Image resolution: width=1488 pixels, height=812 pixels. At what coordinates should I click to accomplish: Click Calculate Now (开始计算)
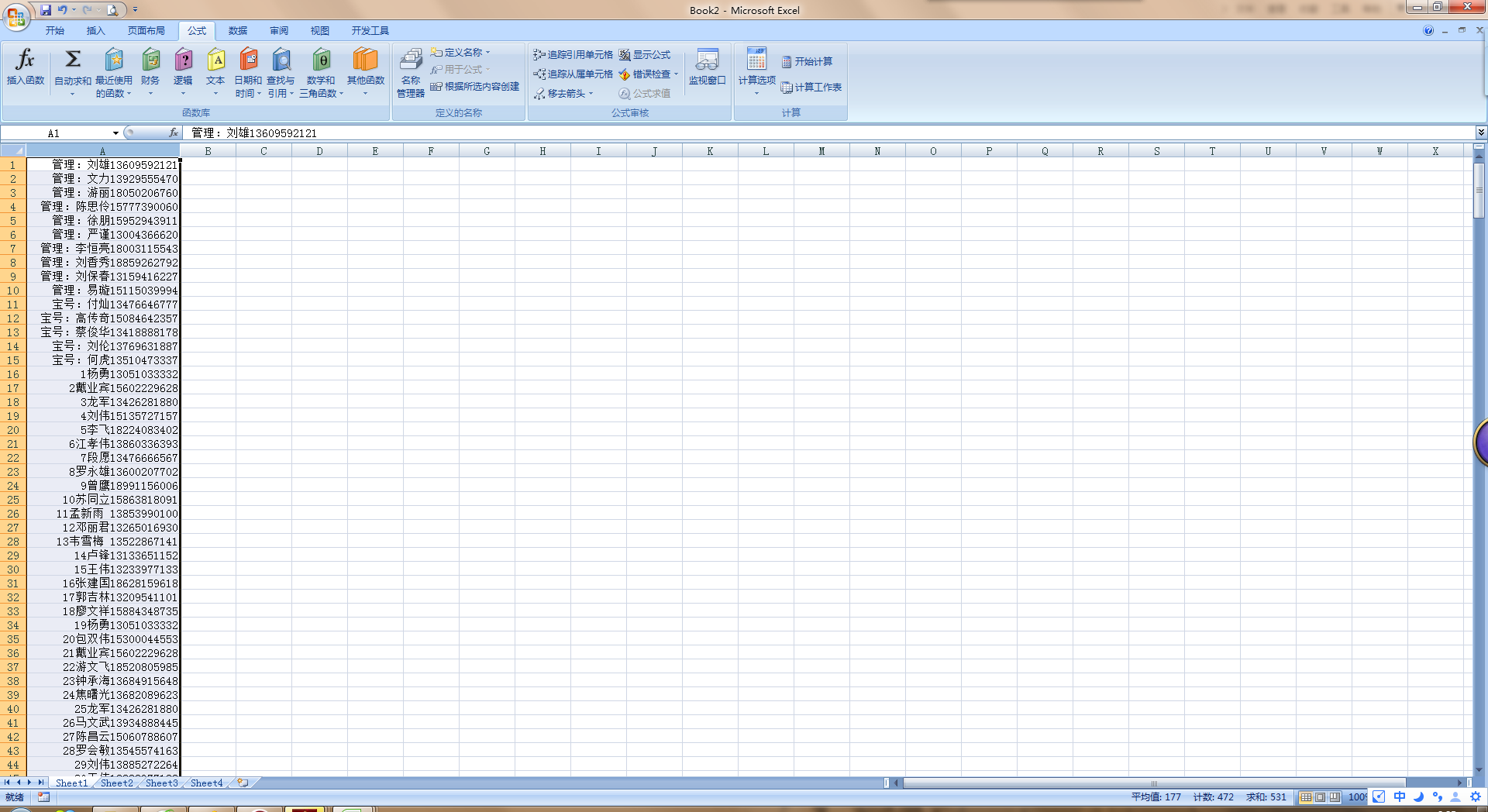pos(808,62)
